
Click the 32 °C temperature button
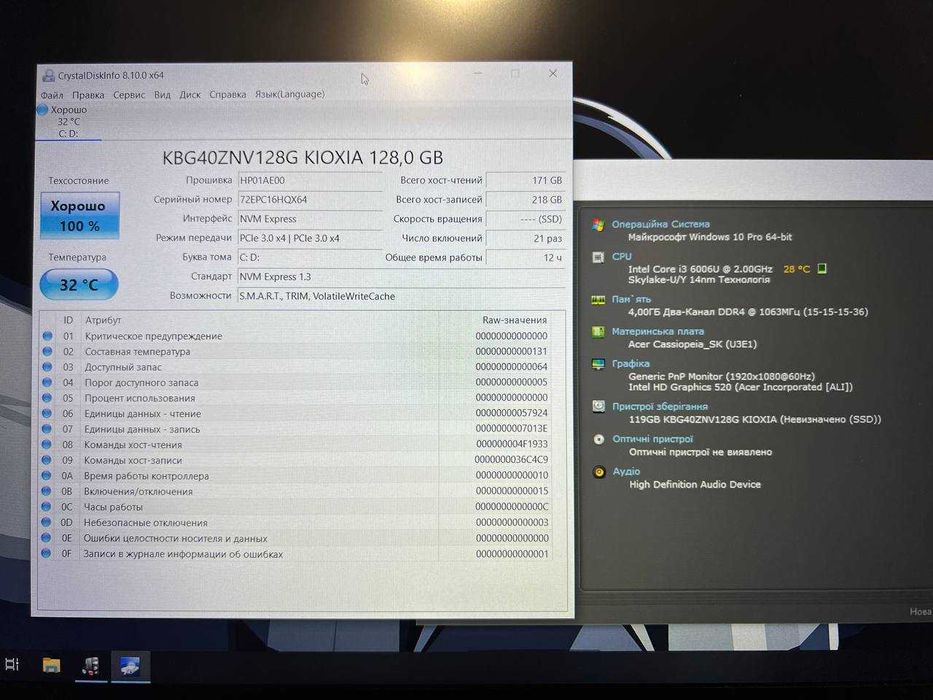pos(79,285)
